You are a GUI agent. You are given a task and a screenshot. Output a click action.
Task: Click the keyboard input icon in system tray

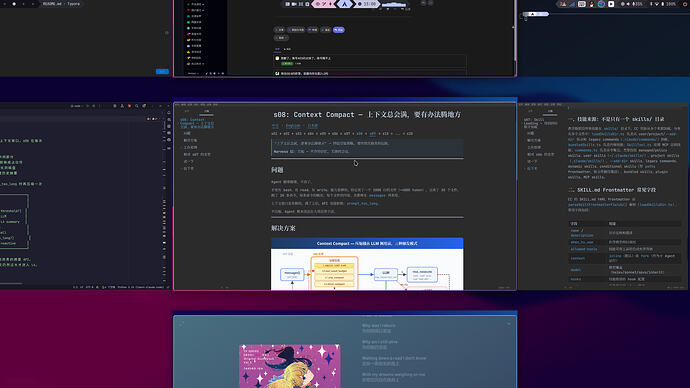(582, 4)
